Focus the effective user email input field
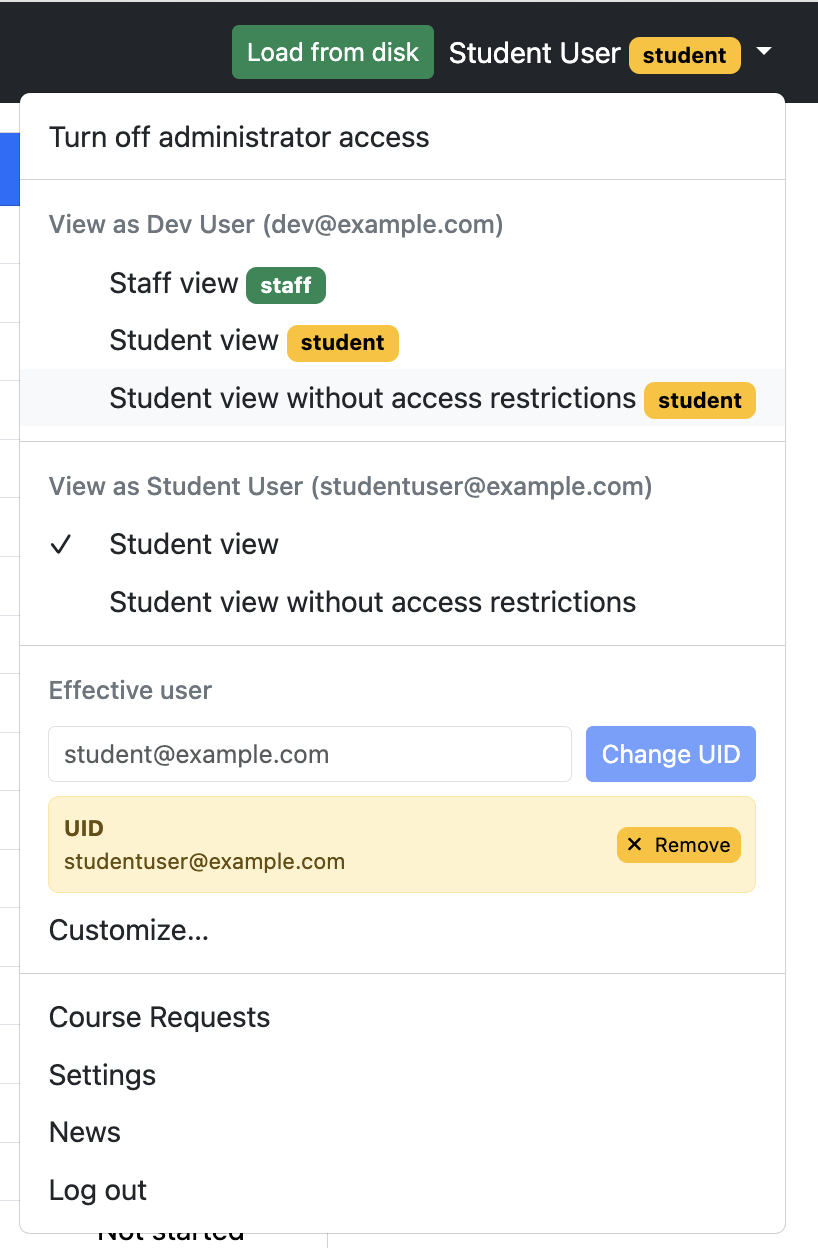The image size is (818, 1248). click(x=310, y=754)
